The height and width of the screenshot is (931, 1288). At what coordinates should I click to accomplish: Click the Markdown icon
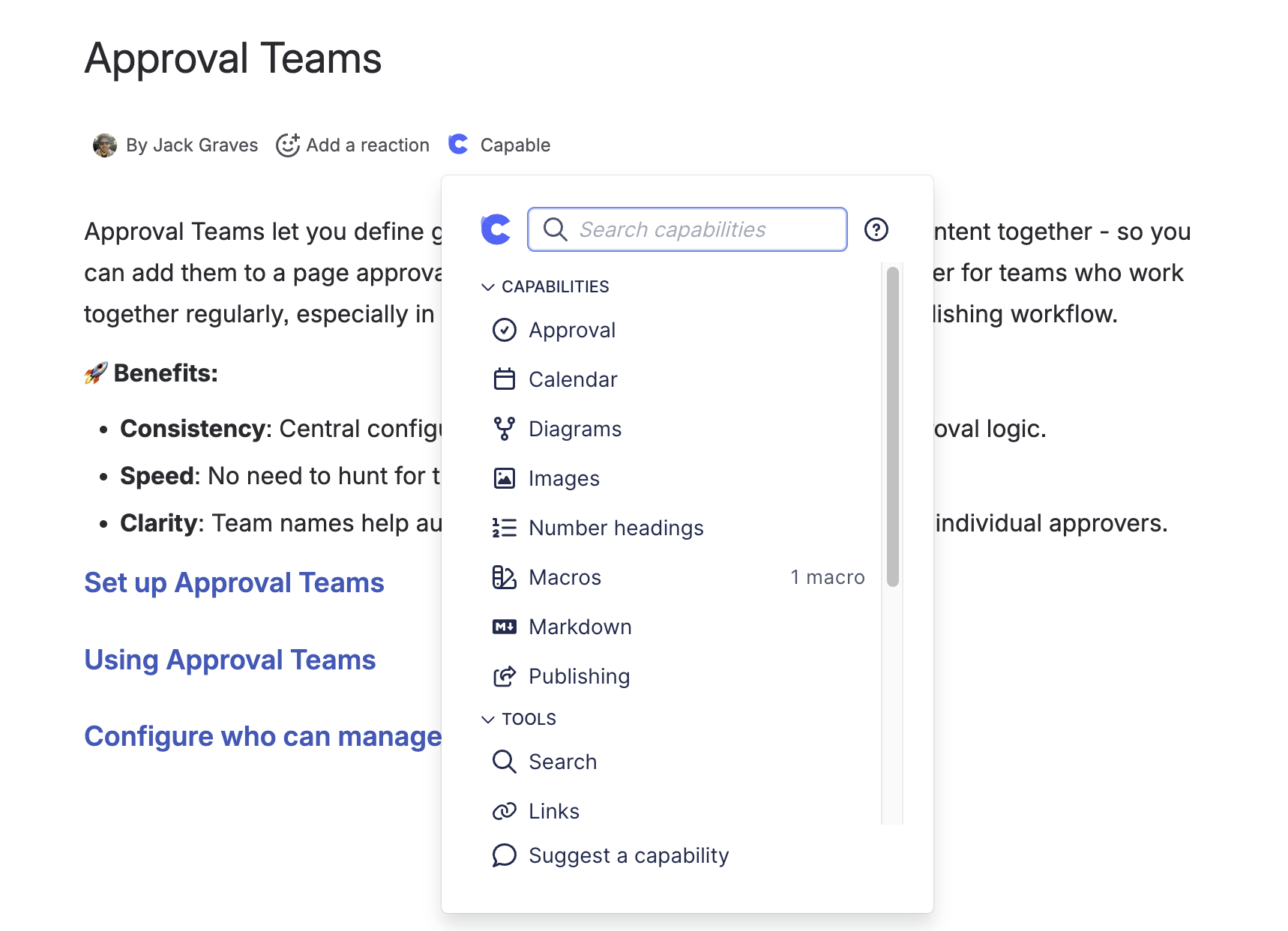coord(504,627)
